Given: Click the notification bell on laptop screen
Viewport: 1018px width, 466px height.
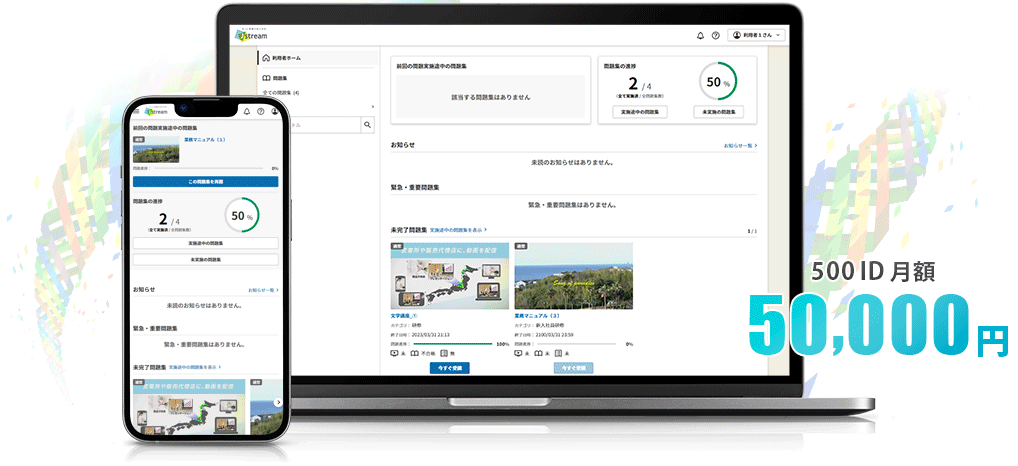Looking at the screenshot, I should (x=700, y=36).
